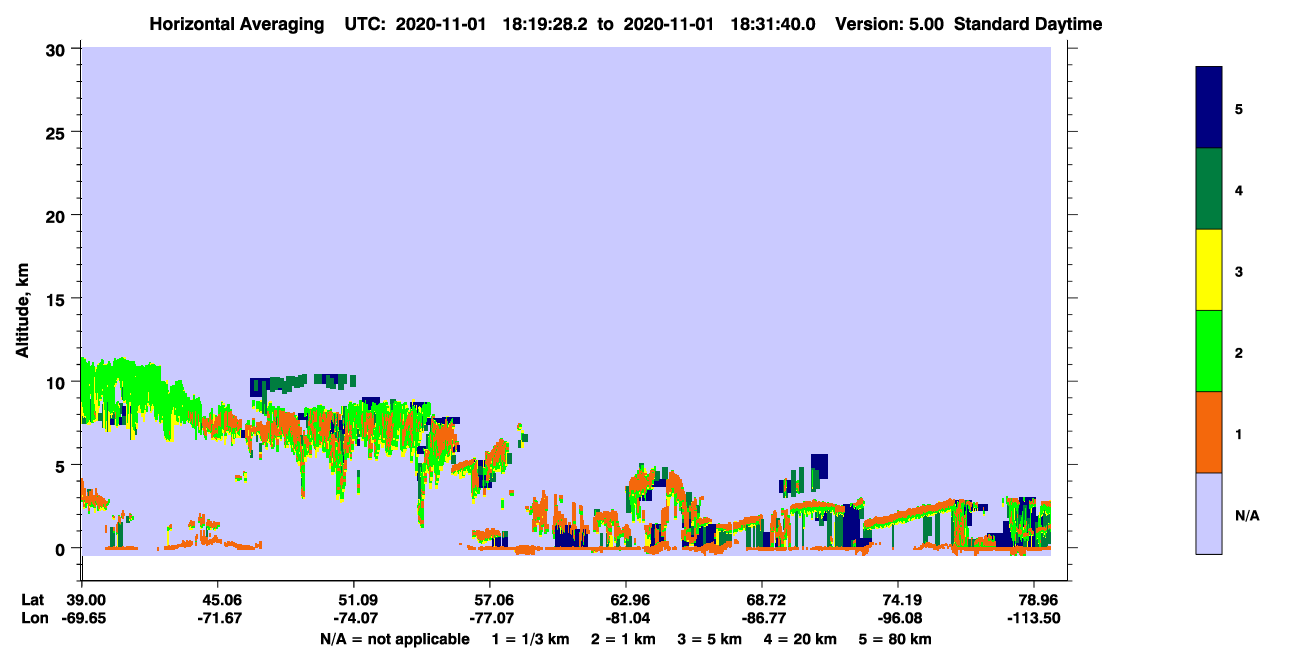Click the longitude value -96.08
Screen dimensions: 1300x667
click(899, 618)
